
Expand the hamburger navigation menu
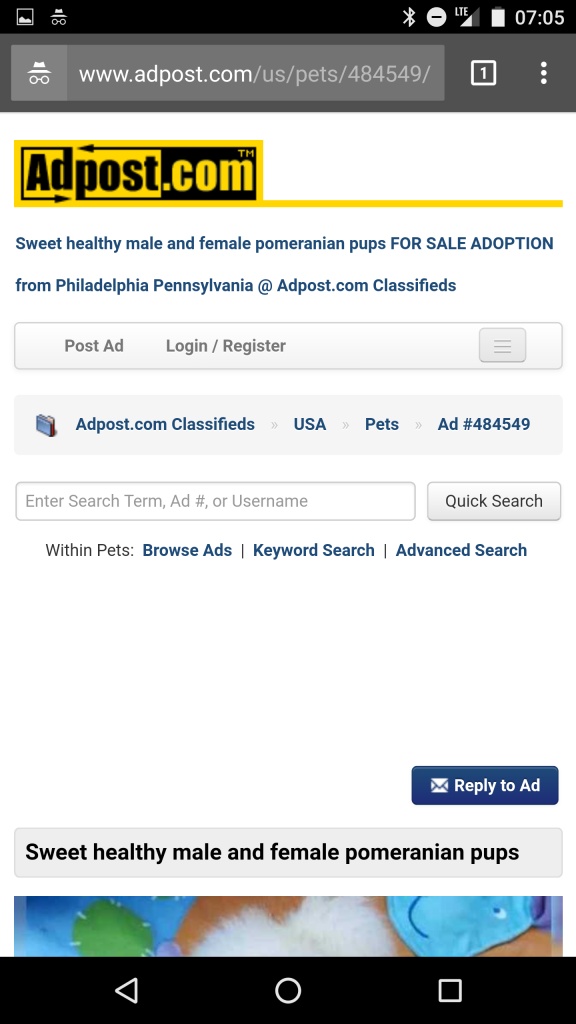coord(502,345)
